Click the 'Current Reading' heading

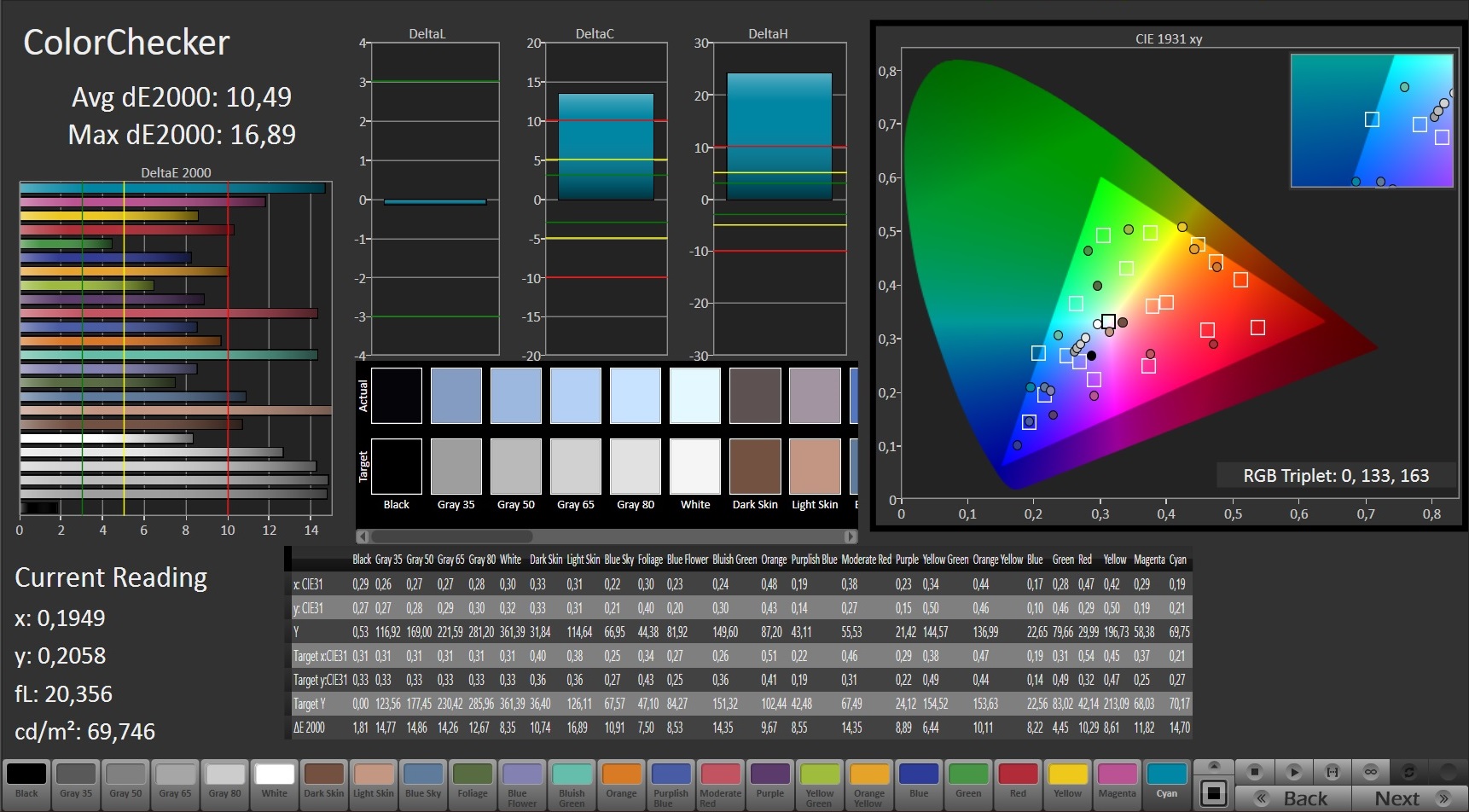click(x=111, y=577)
